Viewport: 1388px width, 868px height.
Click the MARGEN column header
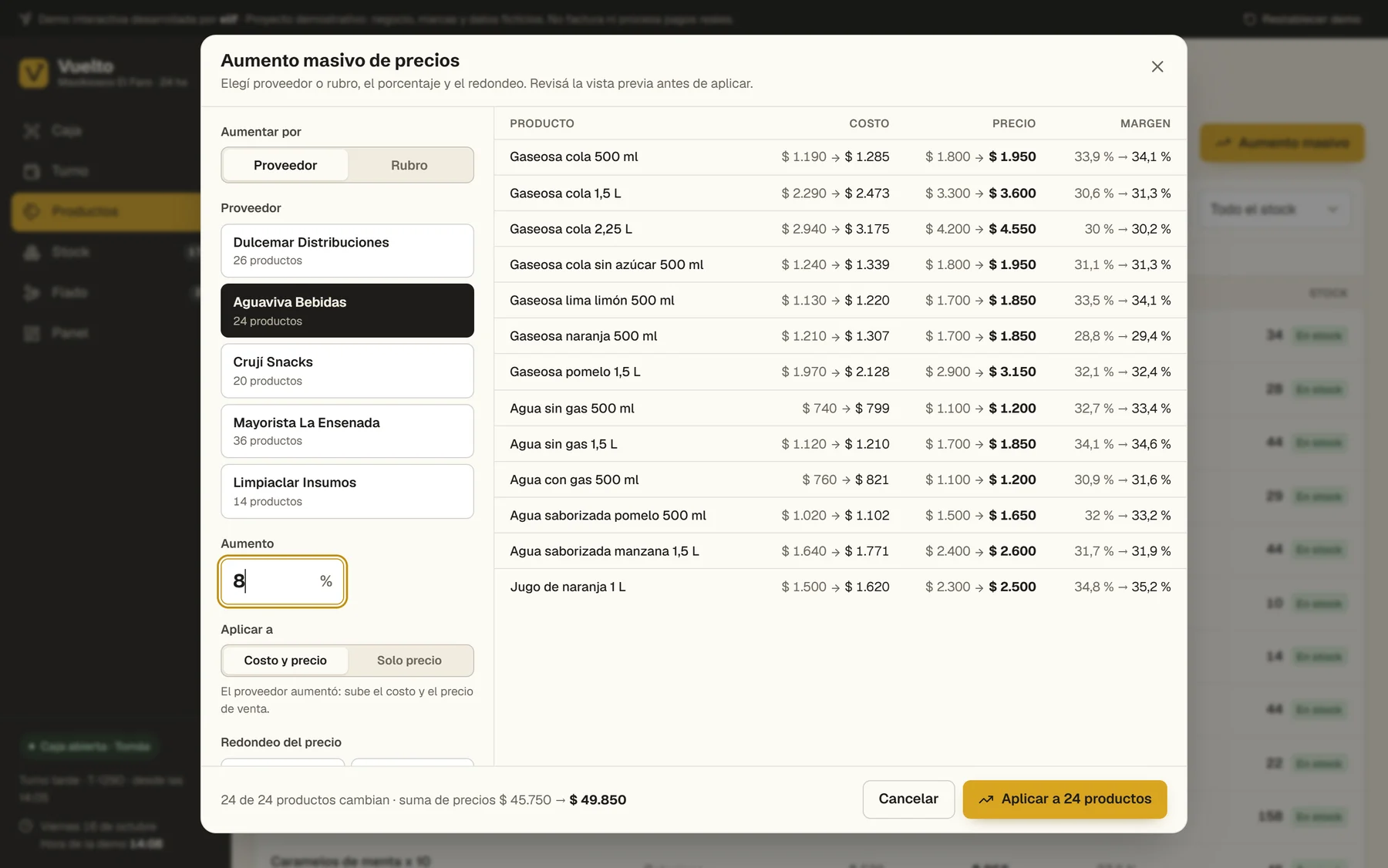(x=1145, y=123)
